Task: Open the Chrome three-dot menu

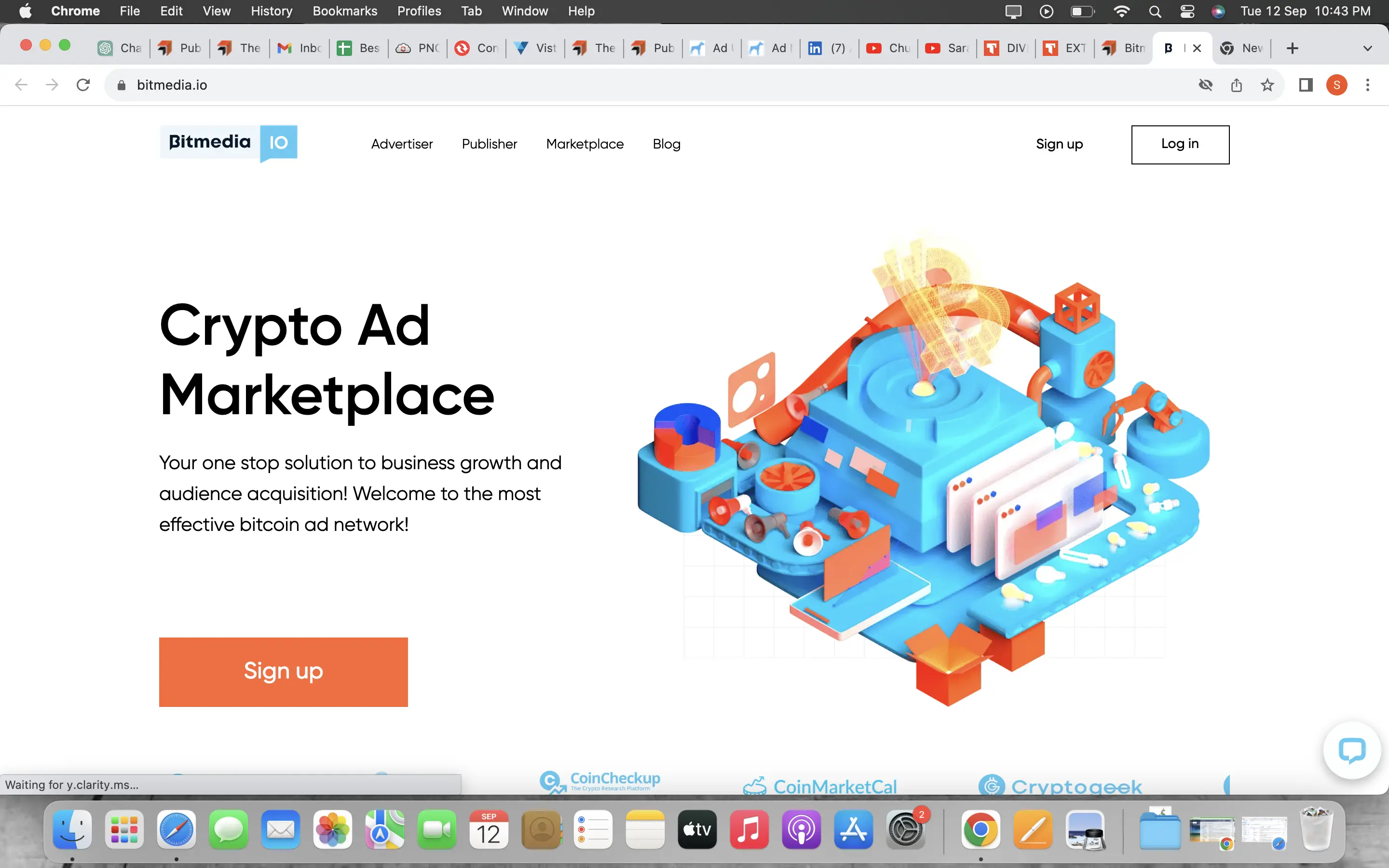Action: (1368, 85)
